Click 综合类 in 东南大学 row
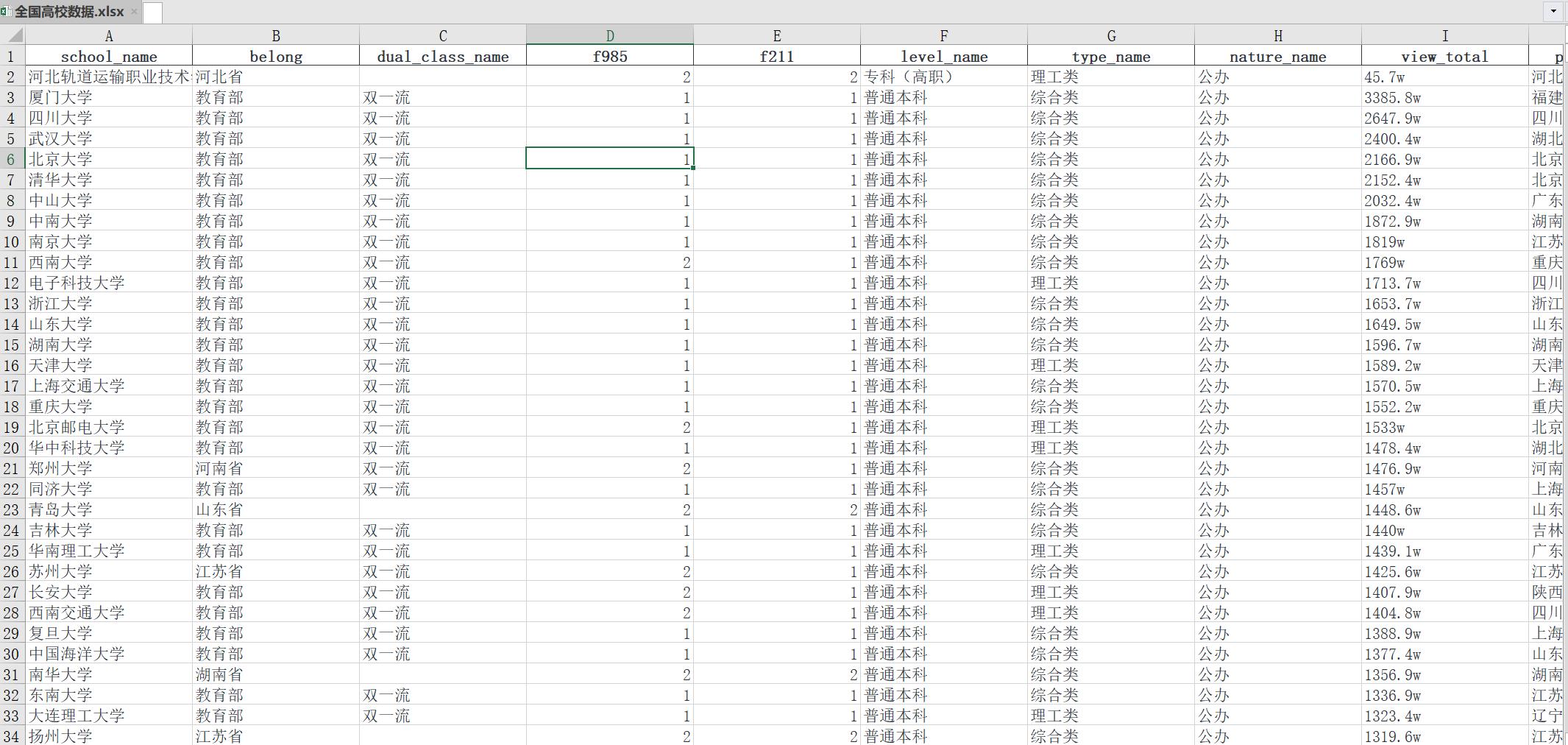This screenshot has height=745, width=1568. (1111, 695)
